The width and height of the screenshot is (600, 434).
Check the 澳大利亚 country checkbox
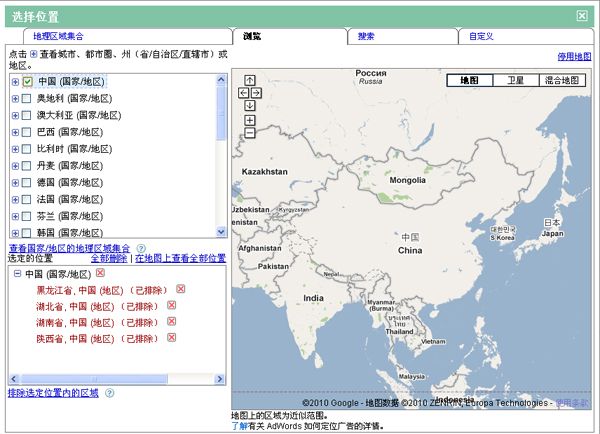[x=27, y=115]
